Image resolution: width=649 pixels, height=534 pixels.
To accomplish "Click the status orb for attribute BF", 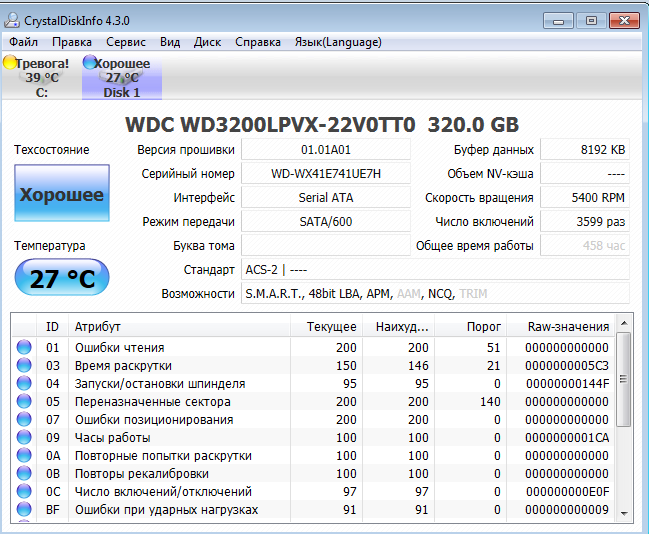I will pyautogui.click(x=24, y=509).
